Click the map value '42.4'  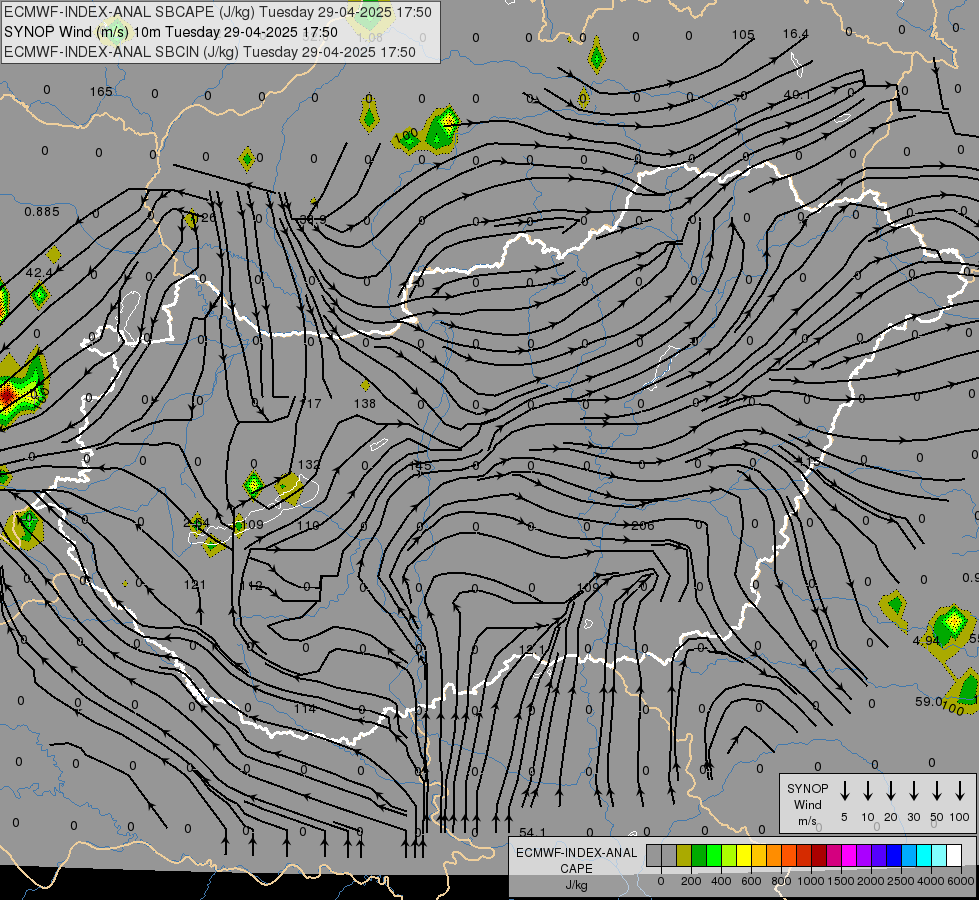tap(39, 273)
